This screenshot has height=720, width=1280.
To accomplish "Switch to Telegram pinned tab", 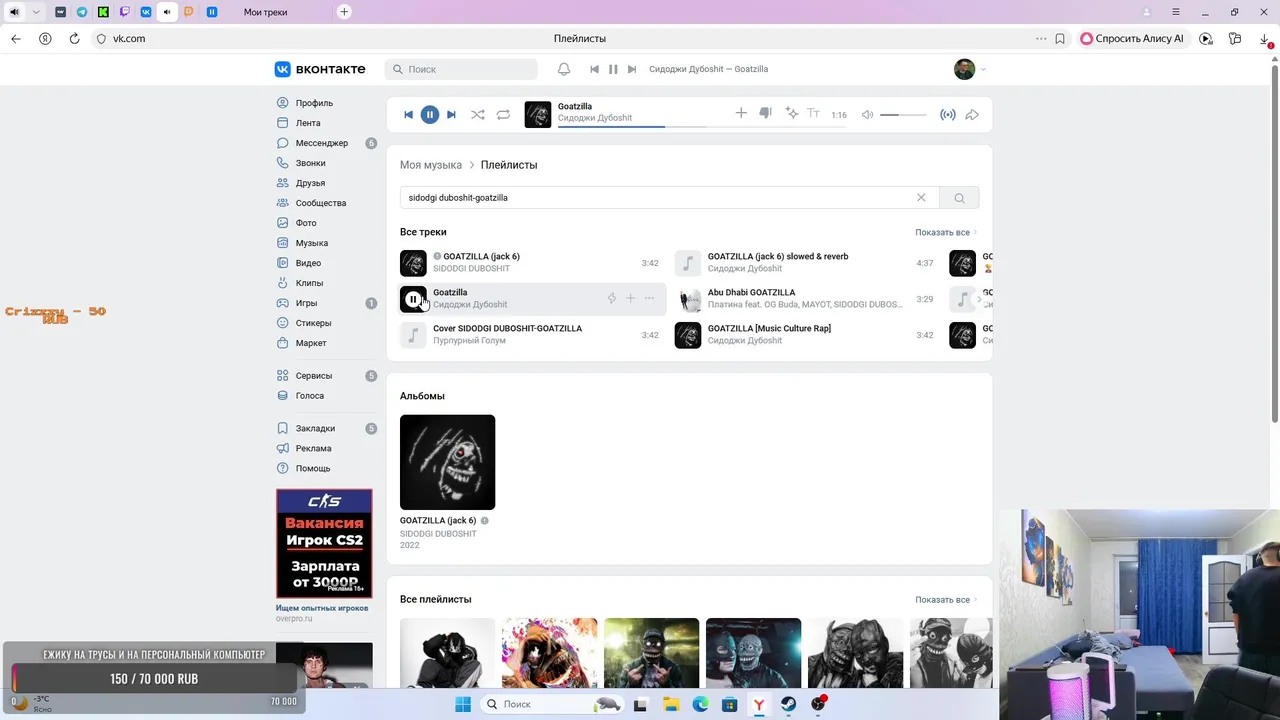I will pyautogui.click(x=82, y=12).
